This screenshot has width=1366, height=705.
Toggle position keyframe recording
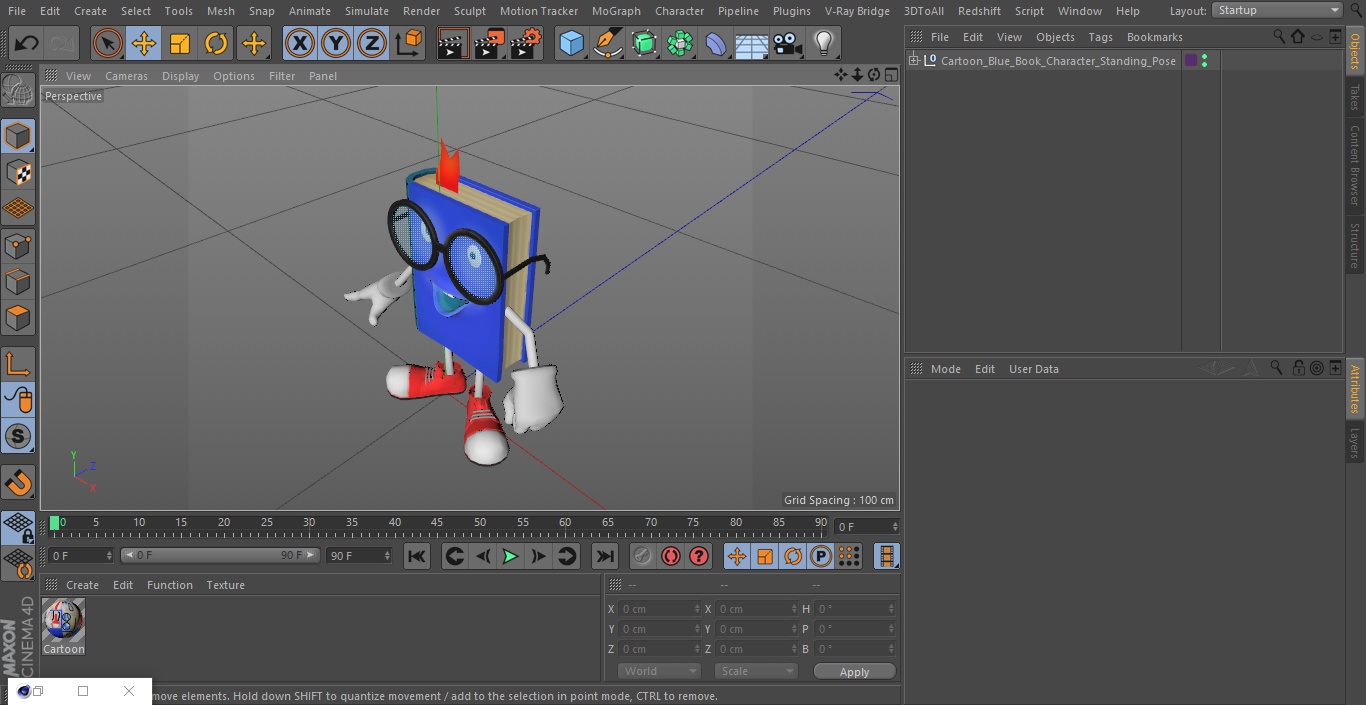(x=737, y=557)
